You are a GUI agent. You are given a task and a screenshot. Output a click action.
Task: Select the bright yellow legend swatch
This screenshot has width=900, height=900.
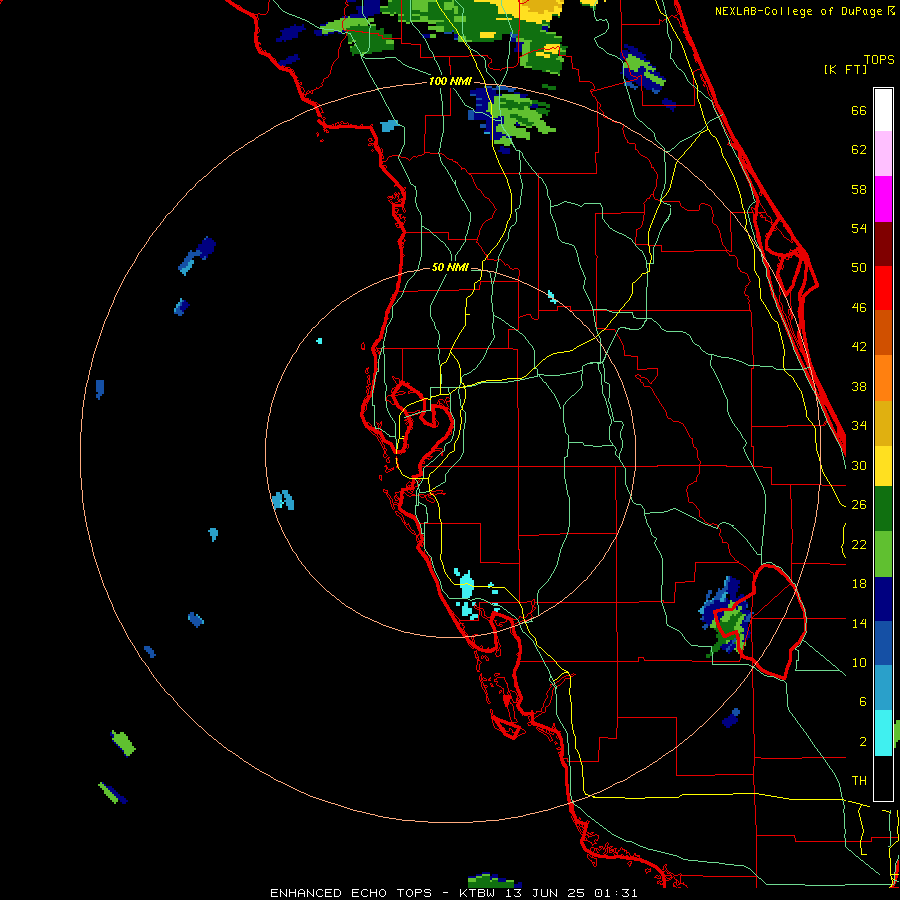pos(883,466)
